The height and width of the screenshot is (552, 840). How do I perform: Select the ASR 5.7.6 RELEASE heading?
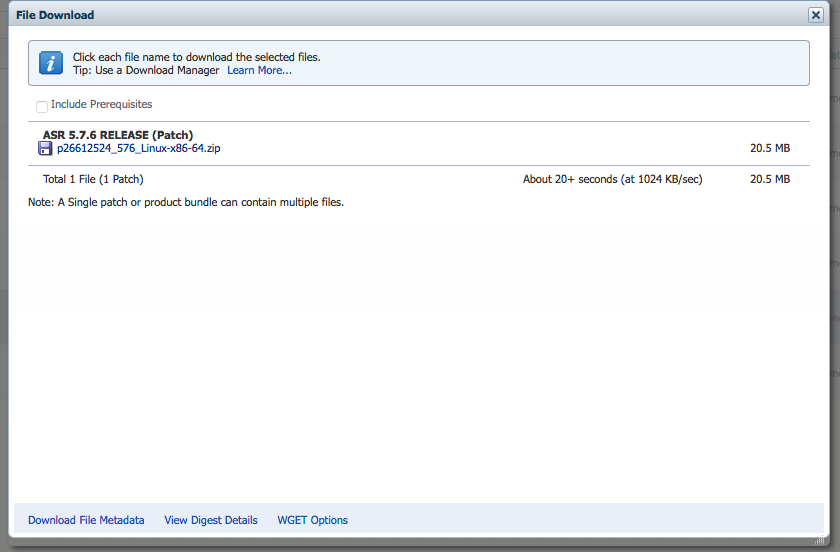pyautogui.click(x=118, y=135)
